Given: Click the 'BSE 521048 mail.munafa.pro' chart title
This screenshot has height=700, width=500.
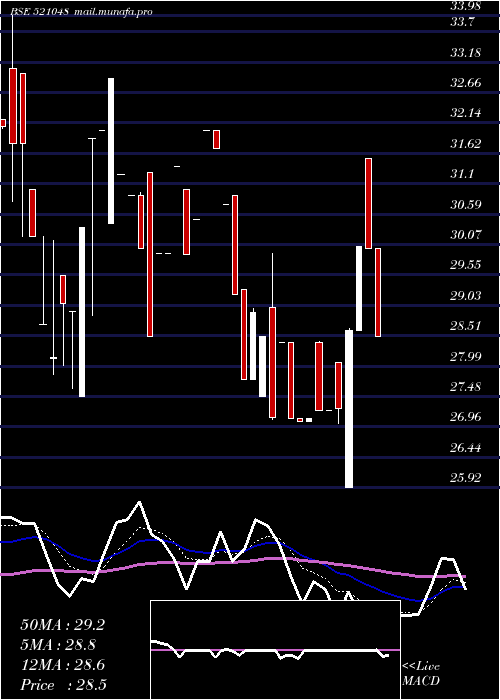Looking at the screenshot, I should click(x=81, y=11).
